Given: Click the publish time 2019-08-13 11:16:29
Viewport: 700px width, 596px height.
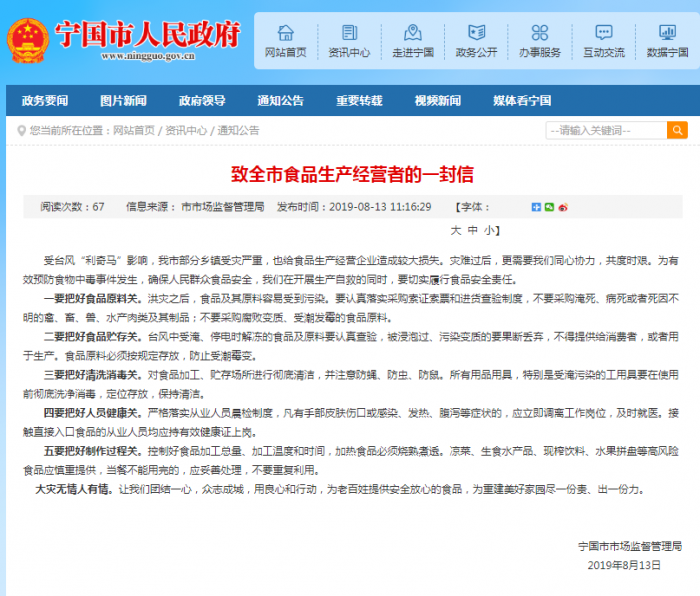Looking at the screenshot, I should click(380, 207).
